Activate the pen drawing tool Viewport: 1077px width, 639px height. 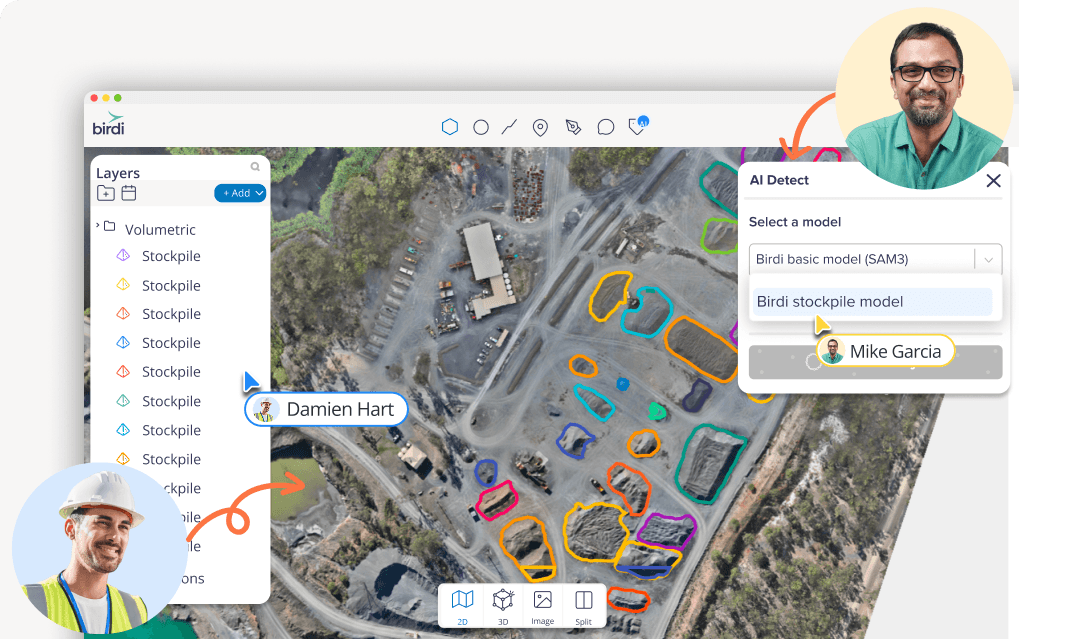point(573,127)
